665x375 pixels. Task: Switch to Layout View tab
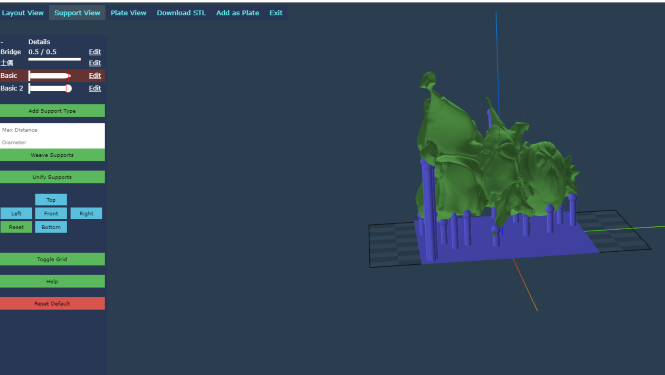click(x=23, y=13)
